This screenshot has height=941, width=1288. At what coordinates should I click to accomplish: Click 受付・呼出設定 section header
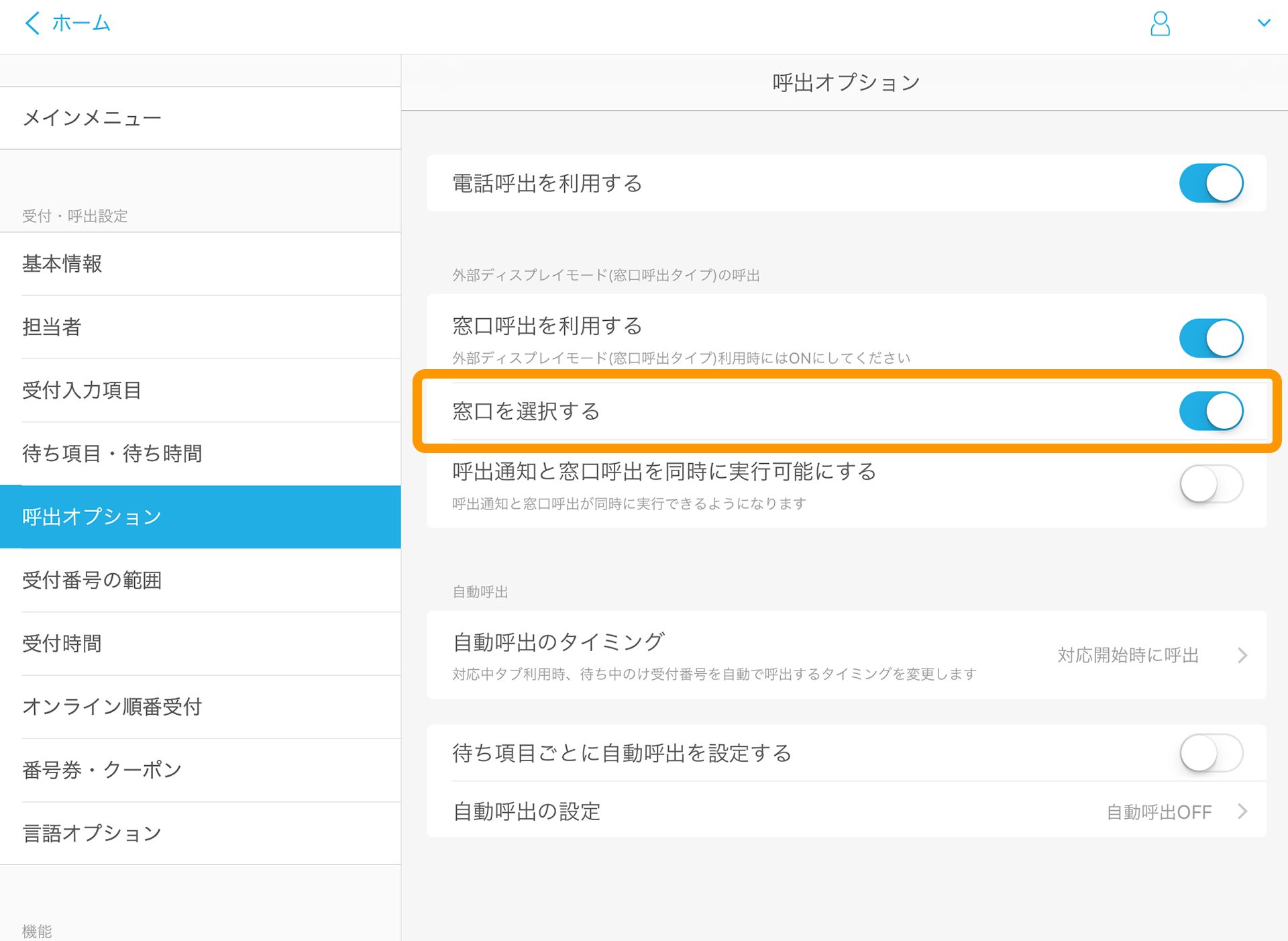pyautogui.click(x=74, y=216)
